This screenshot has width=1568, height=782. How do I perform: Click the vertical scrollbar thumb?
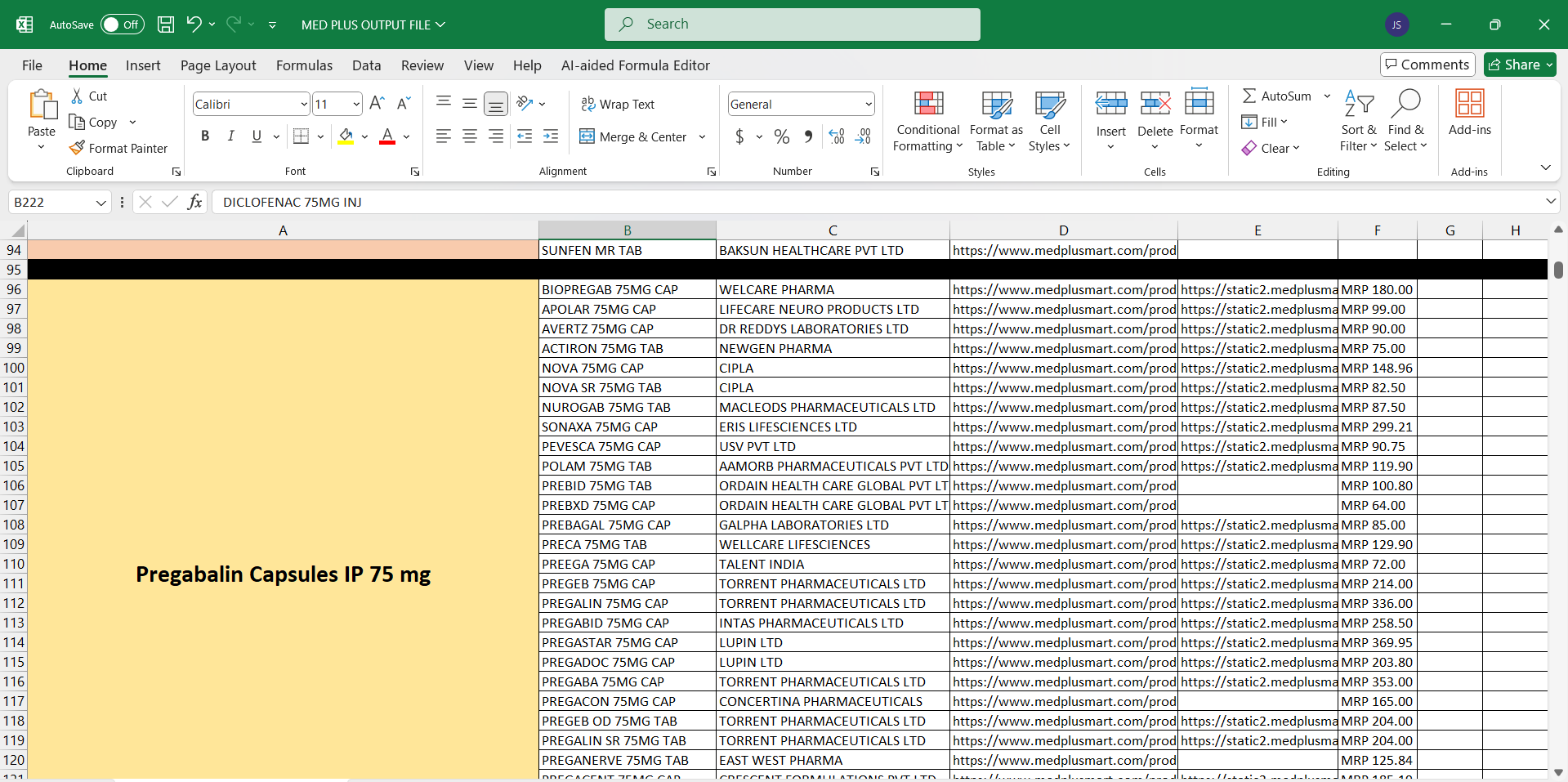tap(1558, 270)
